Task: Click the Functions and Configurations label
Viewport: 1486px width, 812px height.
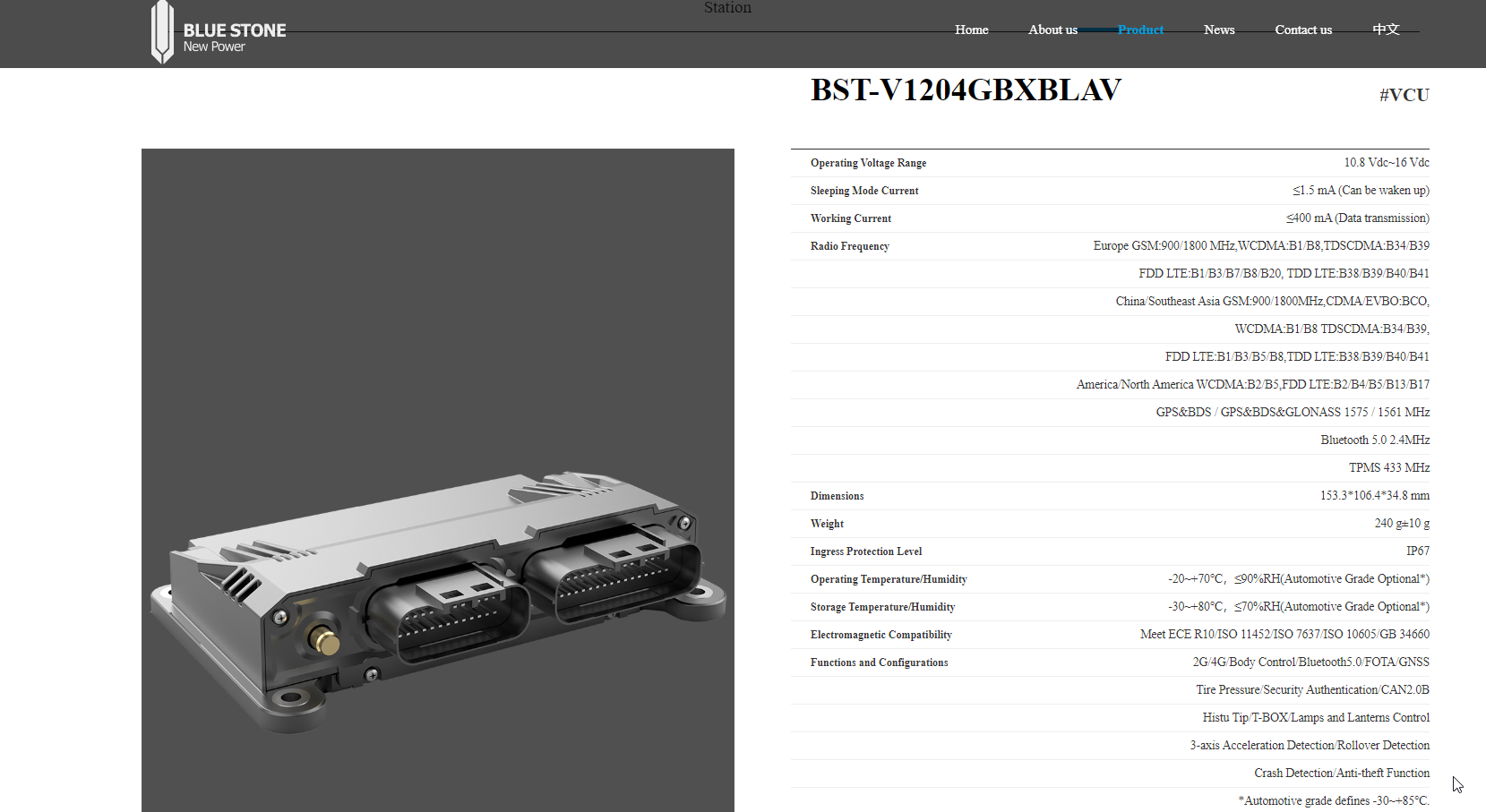Action: (x=879, y=662)
